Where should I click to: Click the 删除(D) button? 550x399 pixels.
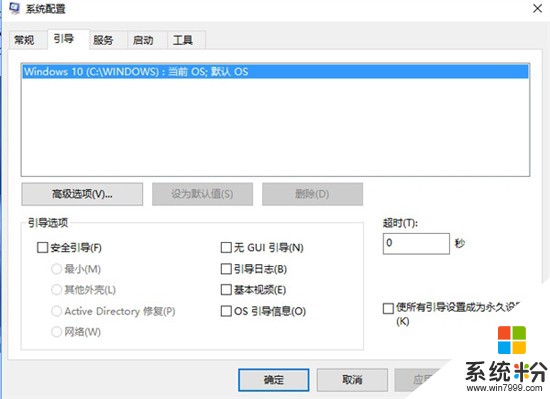(312, 194)
